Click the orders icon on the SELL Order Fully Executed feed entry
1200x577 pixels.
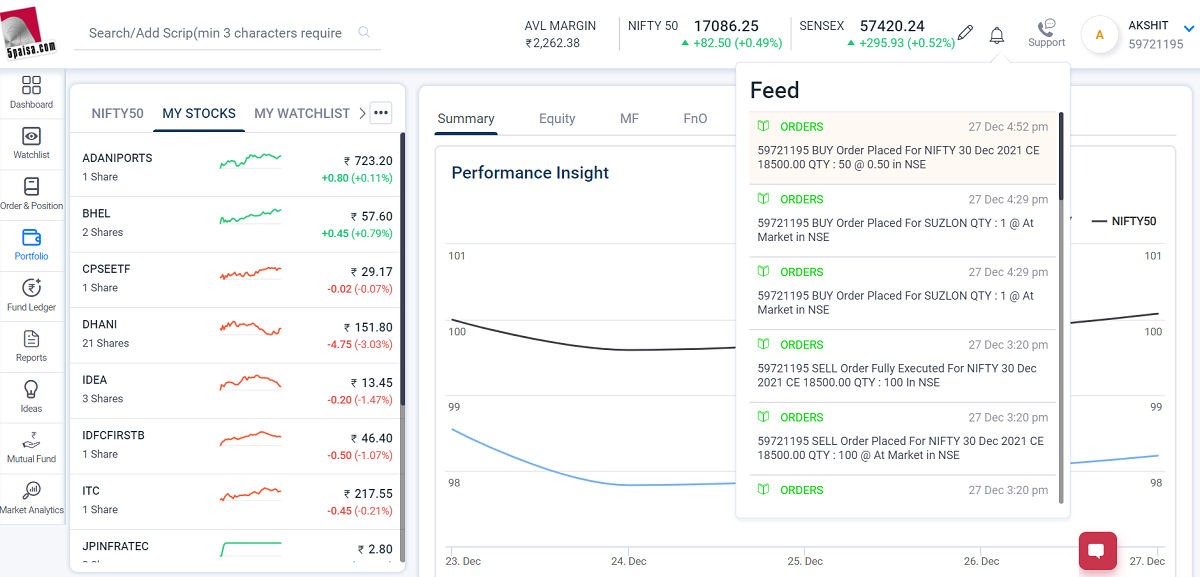[x=763, y=344]
